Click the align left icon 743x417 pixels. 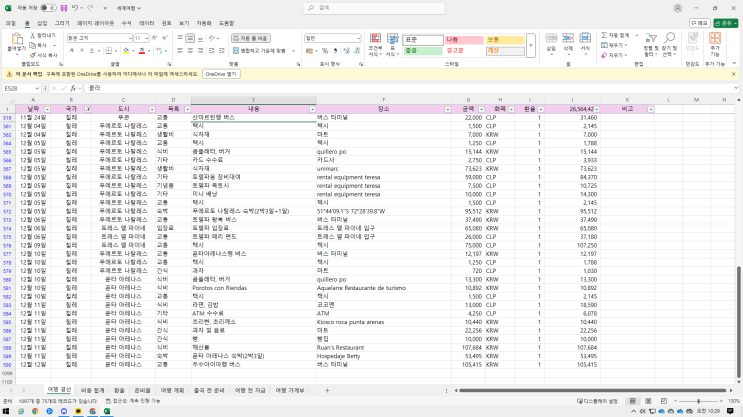click(180, 51)
